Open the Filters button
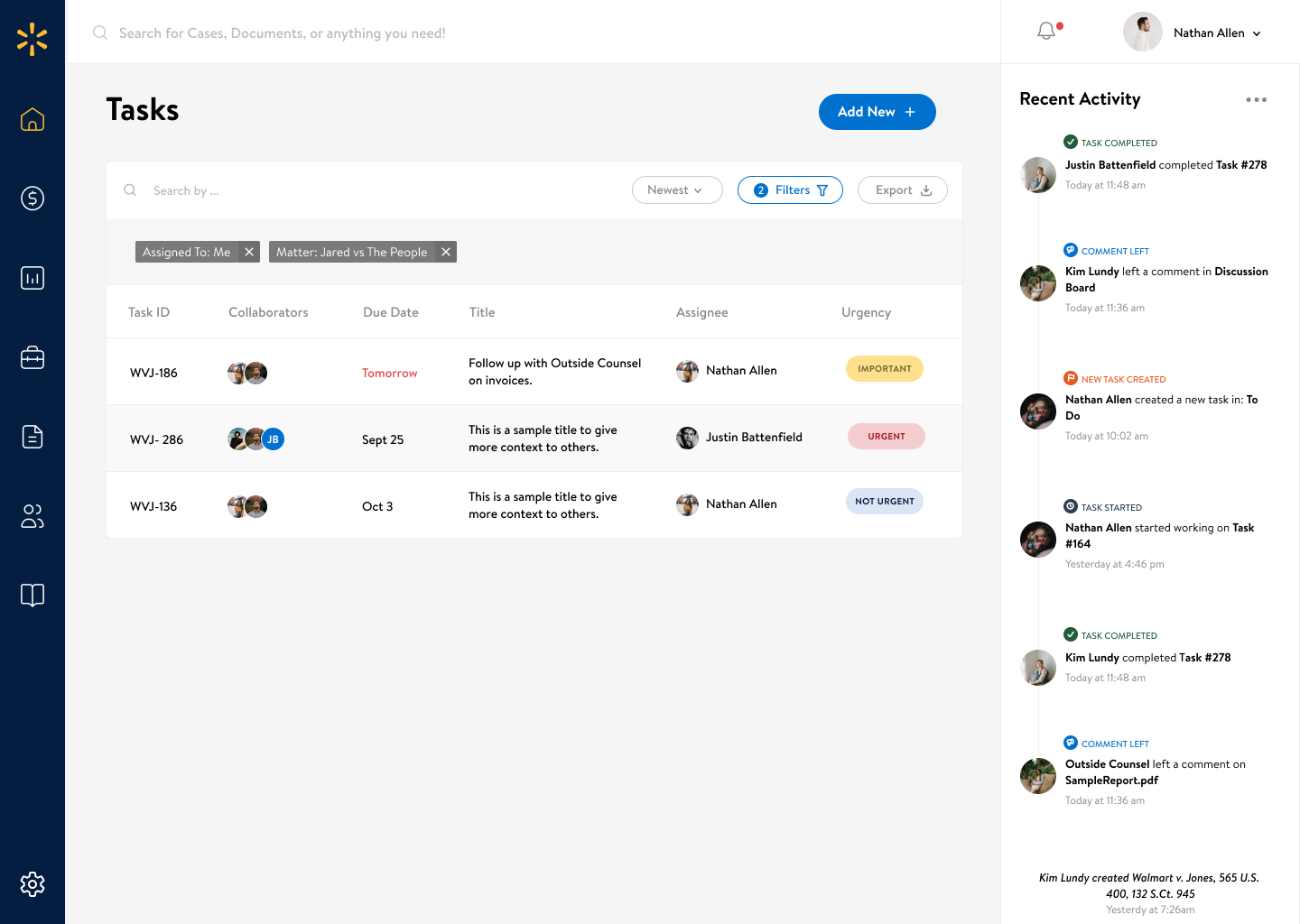The image size is (1300, 924). pyautogui.click(x=790, y=190)
